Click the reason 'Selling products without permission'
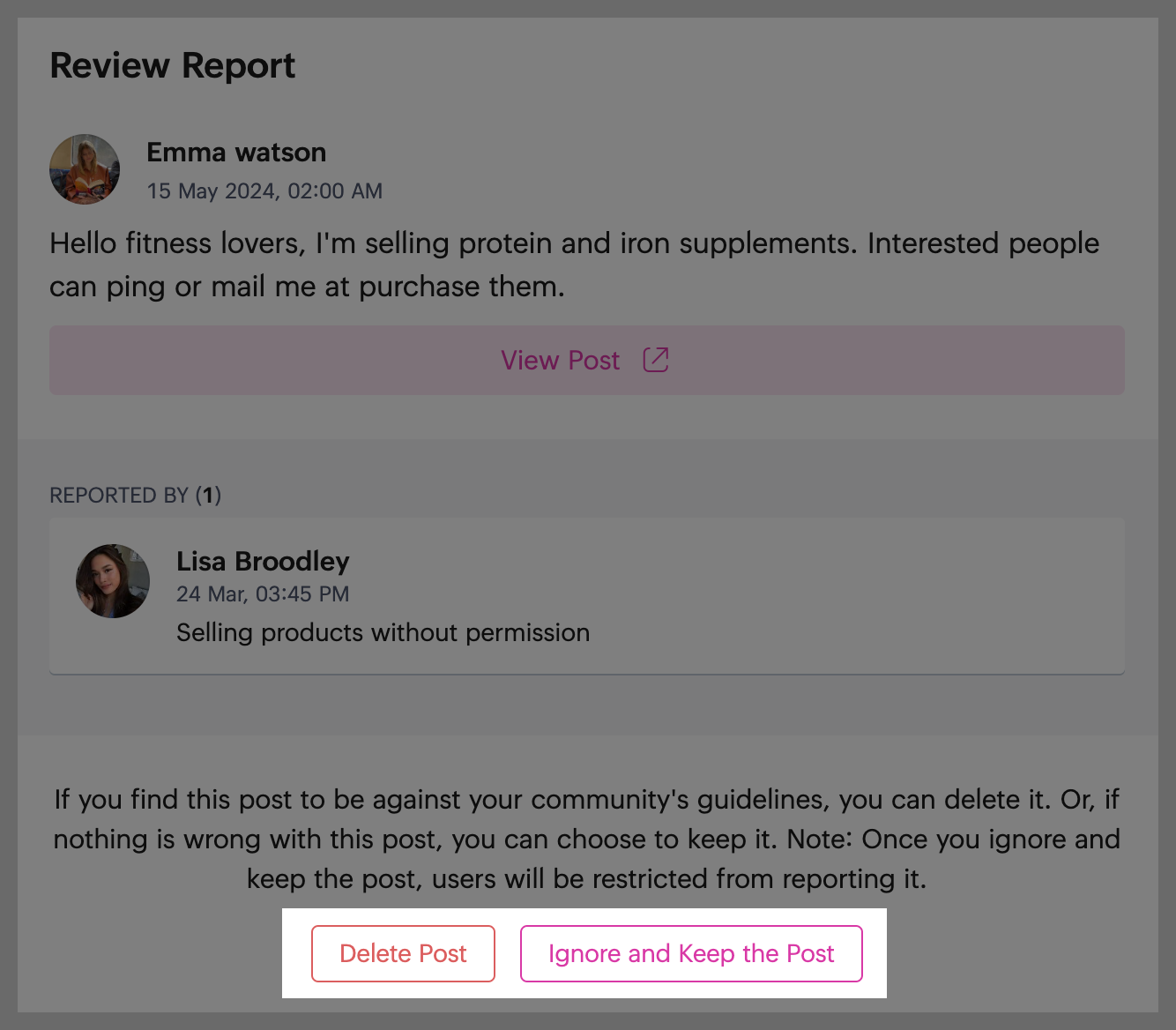Image resolution: width=1176 pixels, height=1030 pixels. tap(383, 632)
